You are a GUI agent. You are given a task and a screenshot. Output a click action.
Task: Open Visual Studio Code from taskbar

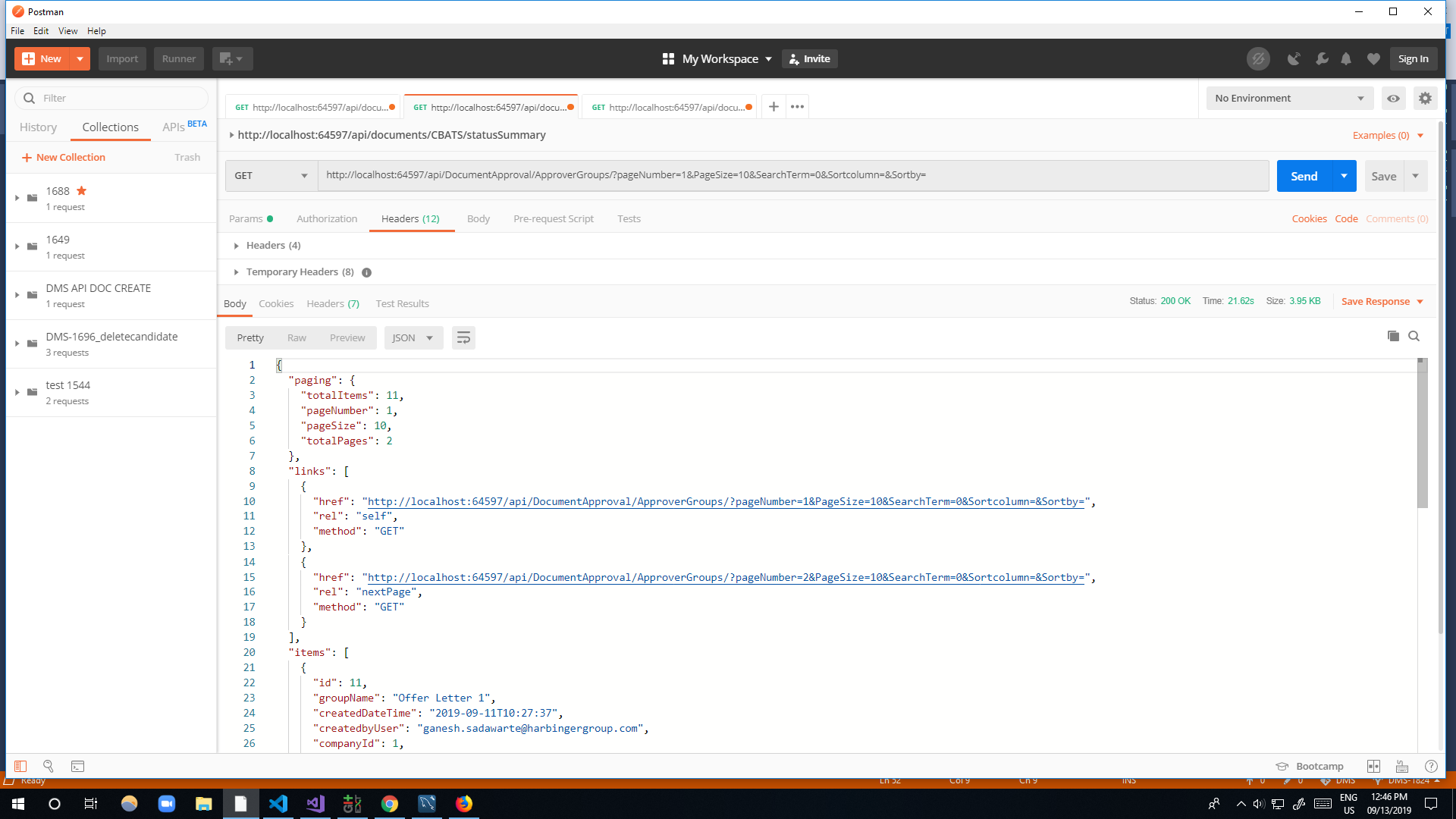pyautogui.click(x=278, y=803)
